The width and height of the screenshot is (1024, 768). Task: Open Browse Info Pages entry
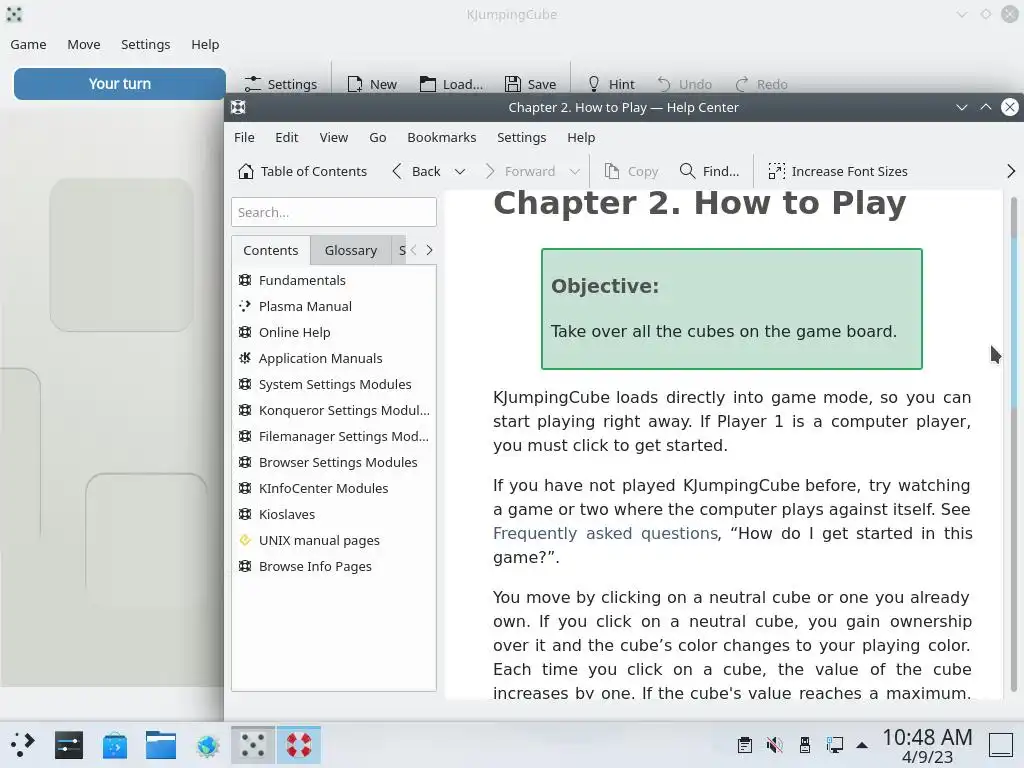tap(334, 567)
